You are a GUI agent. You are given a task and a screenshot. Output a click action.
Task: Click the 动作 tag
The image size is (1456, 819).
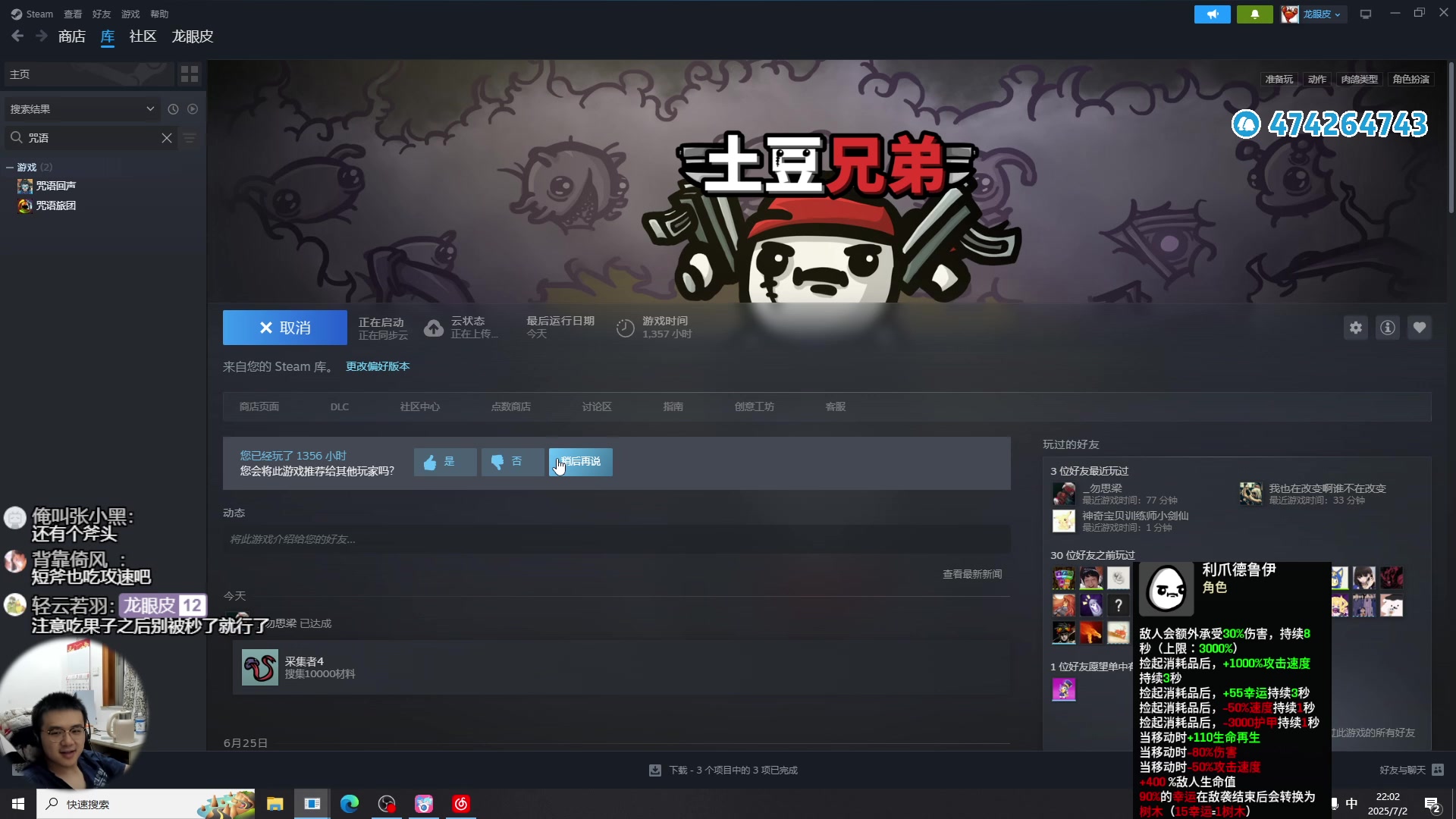click(x=1317, y=80)
